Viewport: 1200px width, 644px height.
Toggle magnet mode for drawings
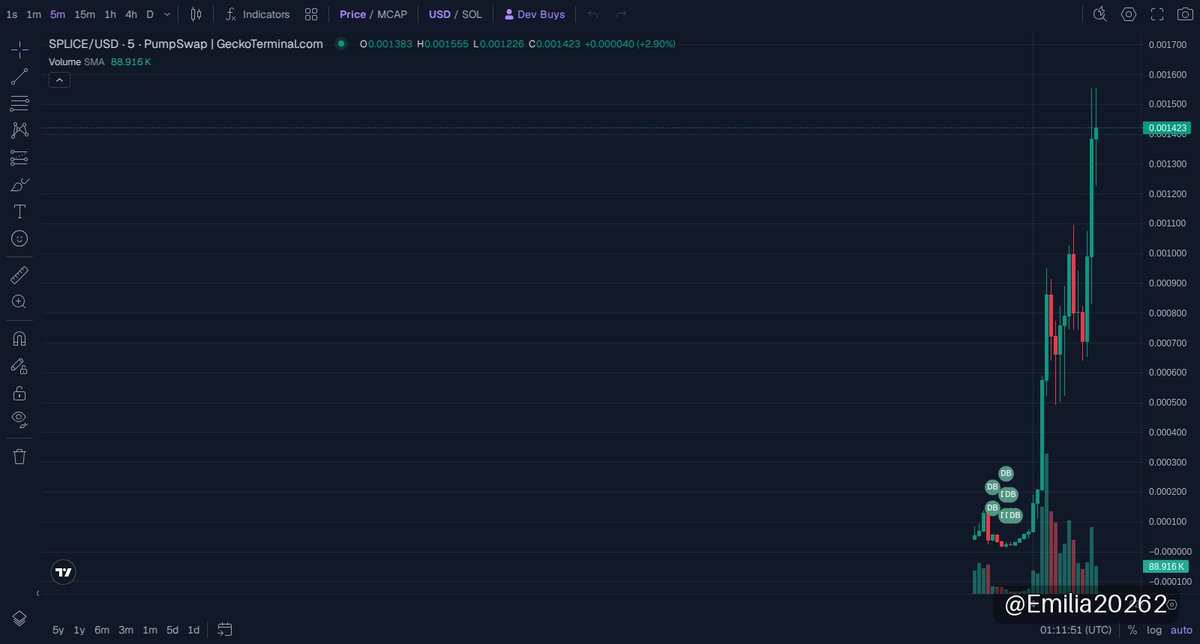point(19,338)
